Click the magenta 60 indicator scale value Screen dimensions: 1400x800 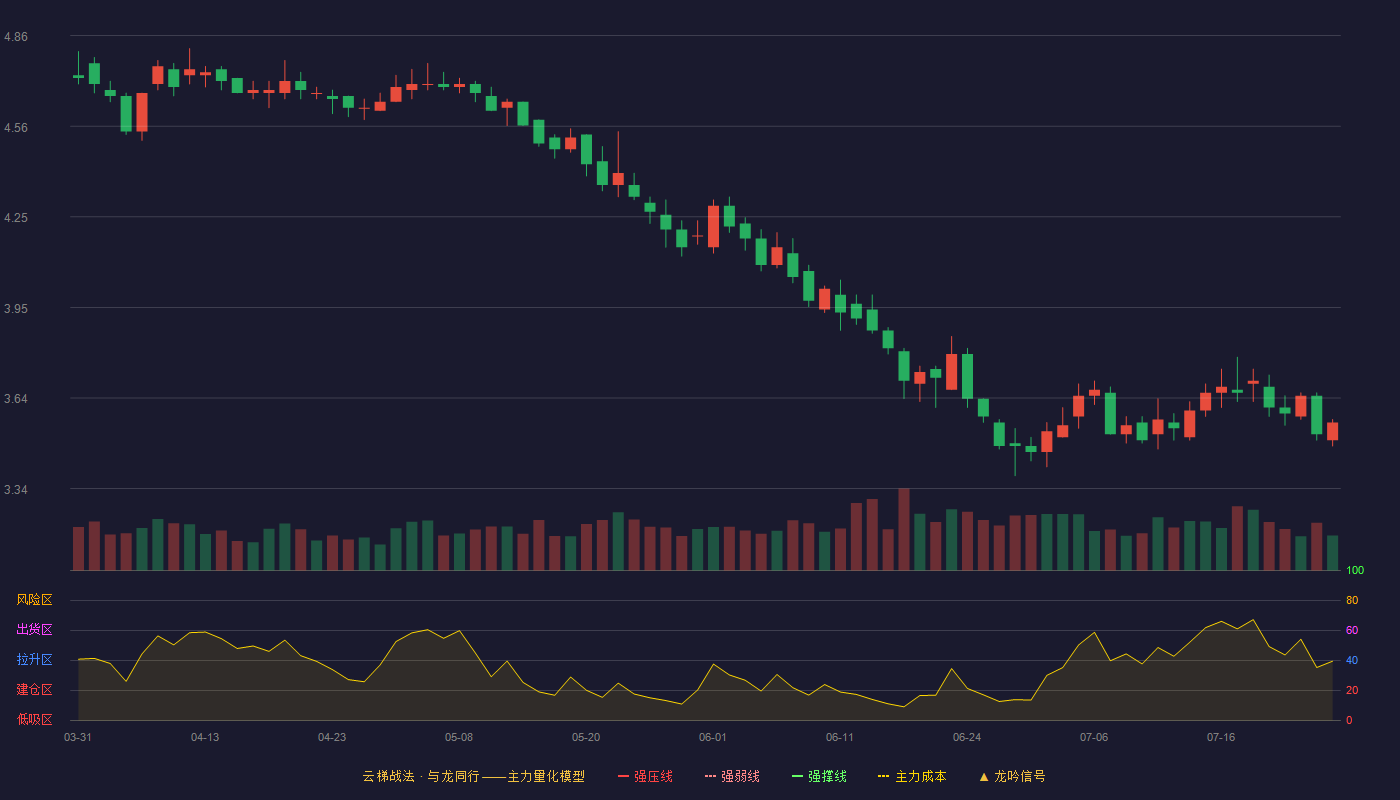1352,631
